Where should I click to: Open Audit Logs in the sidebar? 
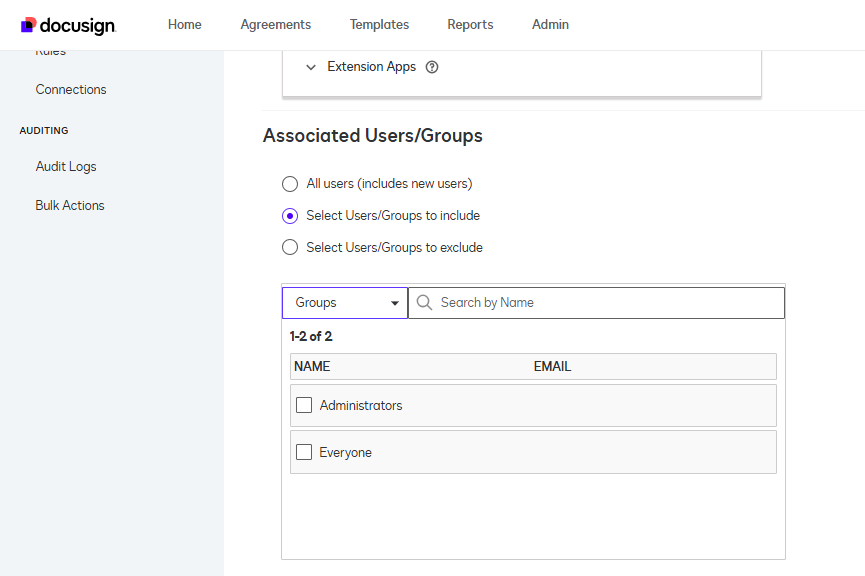coord(66,167)
